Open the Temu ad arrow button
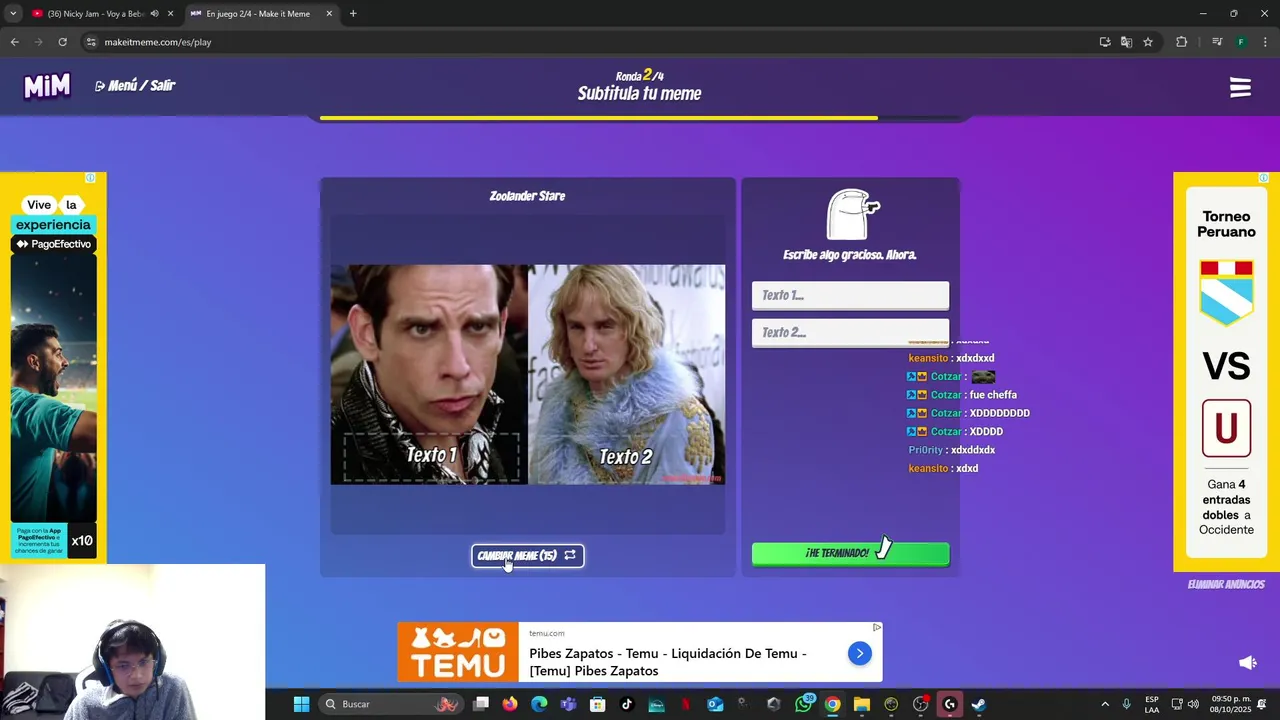This screenshot has width=1280, height=720. coord(859,653)
